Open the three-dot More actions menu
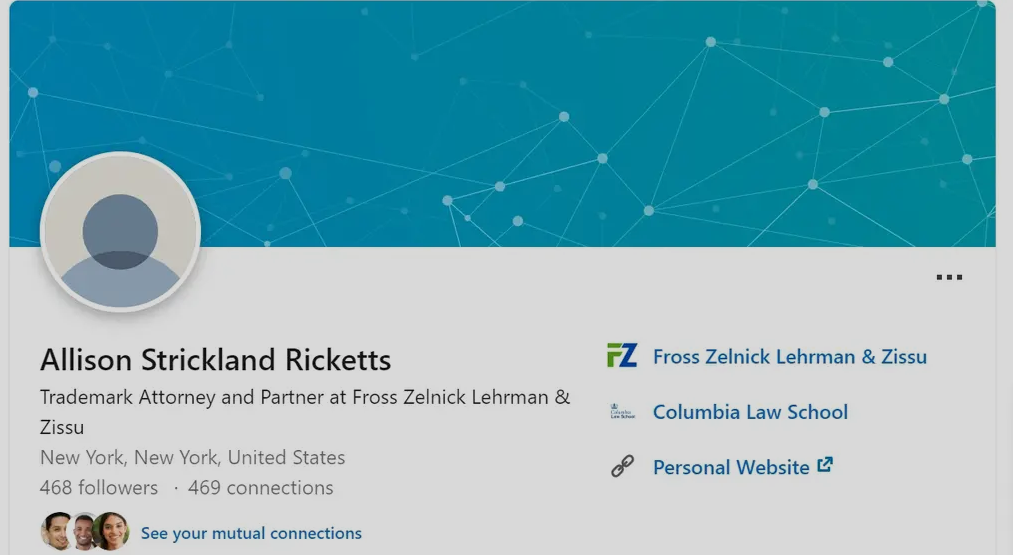Viewport: 1013px width, 555px height. coord(949,277)
